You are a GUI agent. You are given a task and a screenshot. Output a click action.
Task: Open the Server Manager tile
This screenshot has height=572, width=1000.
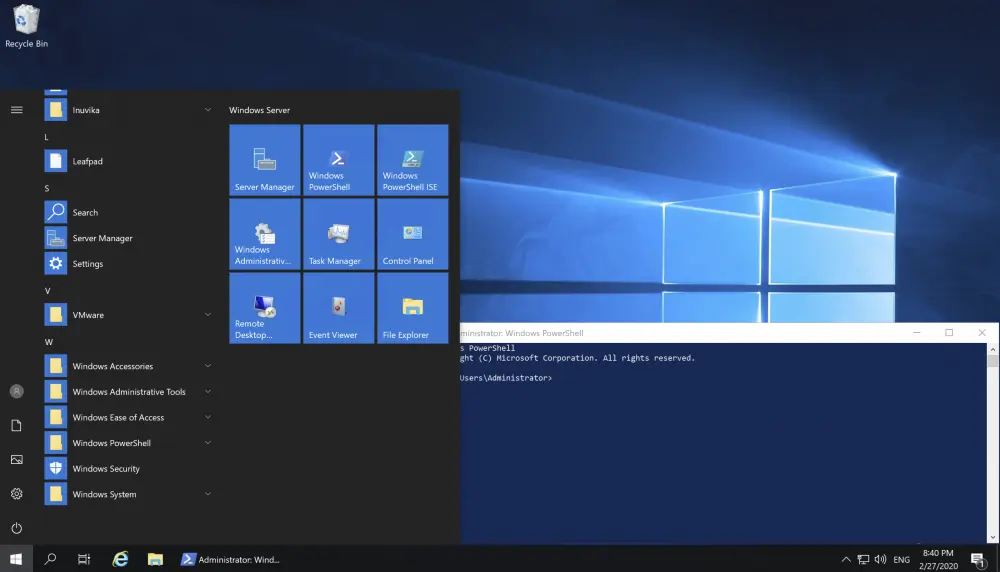coord(265,160)
